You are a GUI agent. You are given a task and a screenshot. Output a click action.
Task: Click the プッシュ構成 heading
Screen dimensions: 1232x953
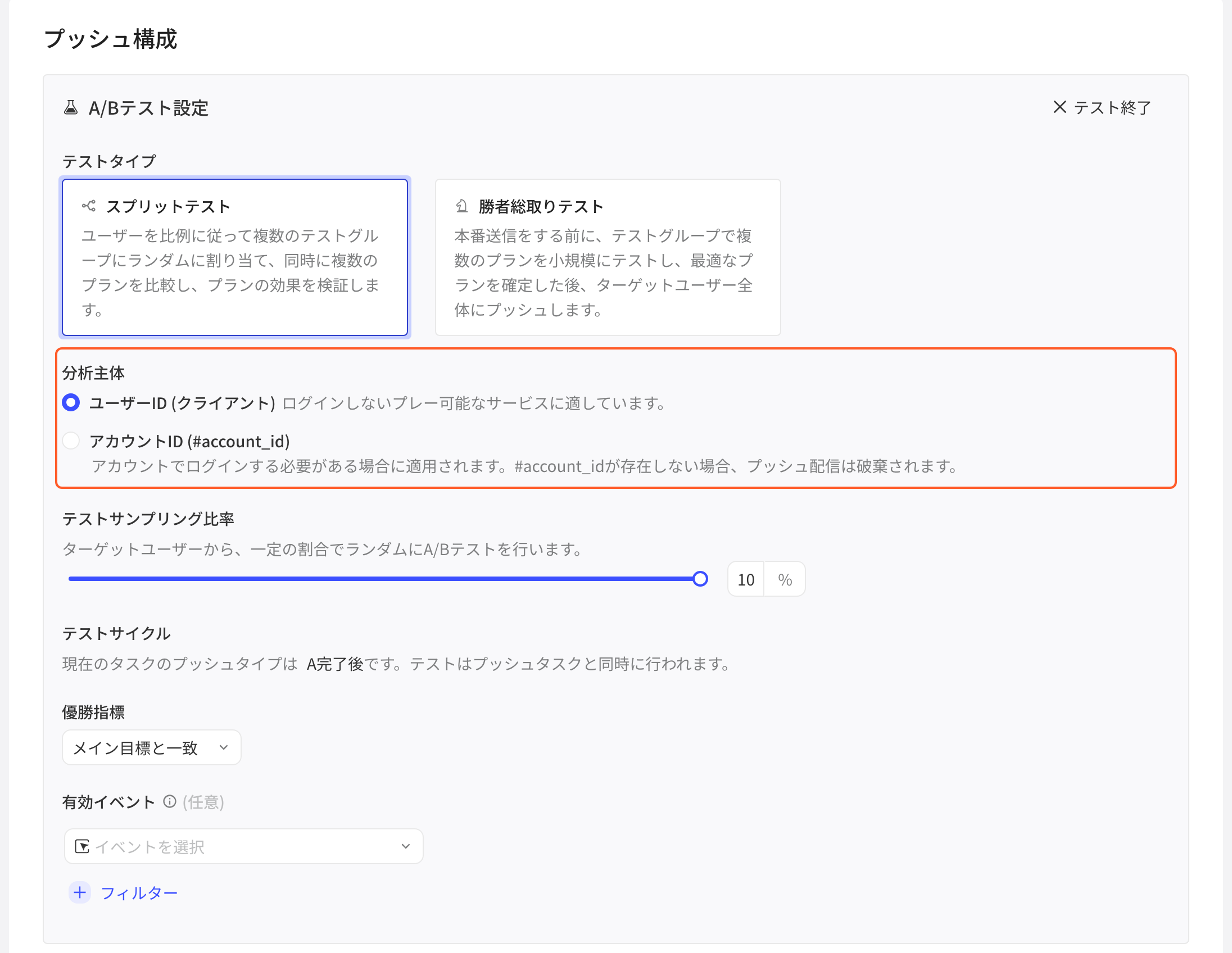[111, 39]
